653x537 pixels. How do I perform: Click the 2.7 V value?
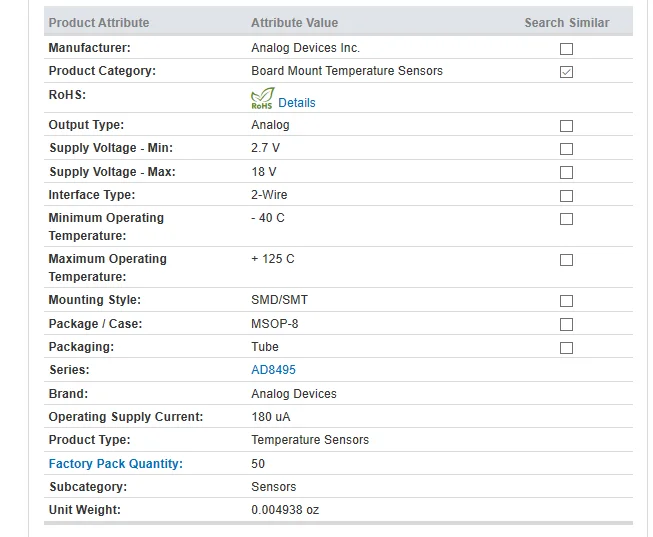click(x=265, y=148)
